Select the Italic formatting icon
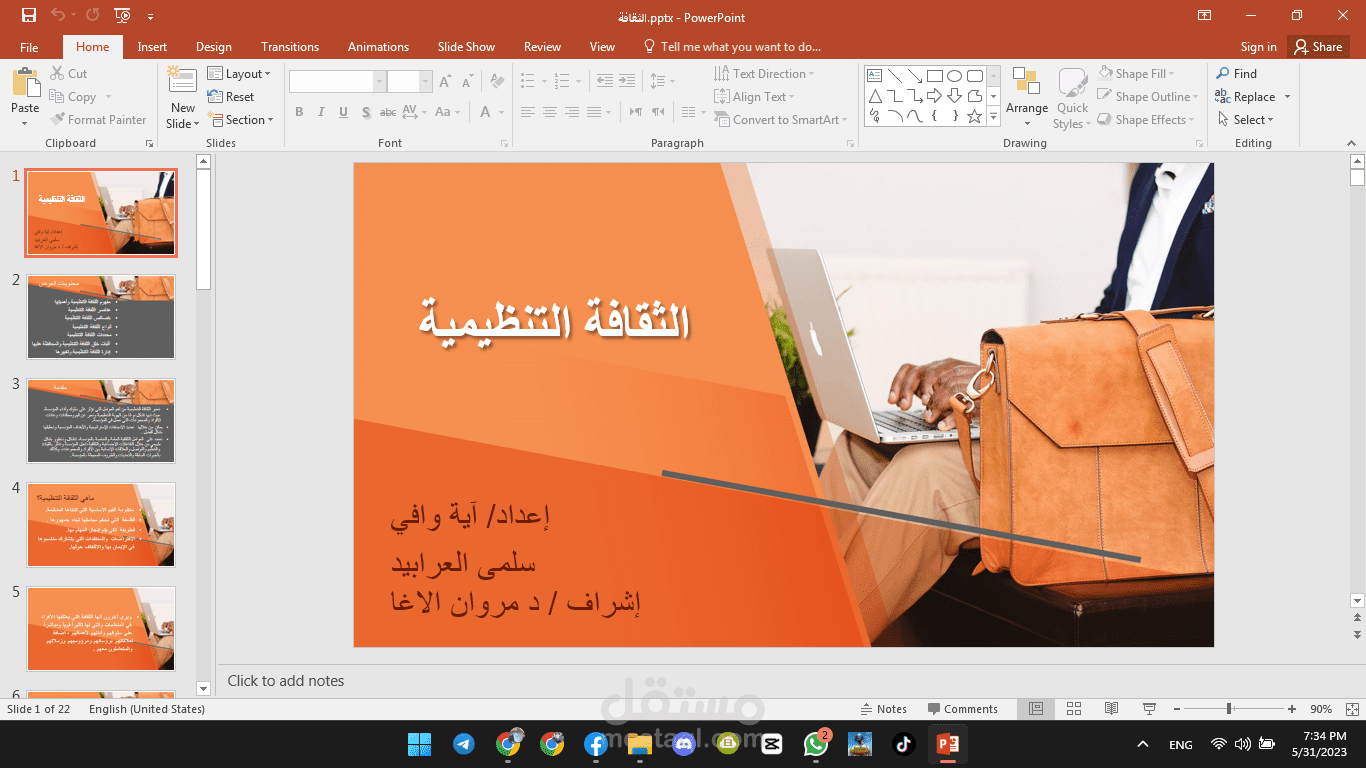1366x768 pixels. point(320,112)
